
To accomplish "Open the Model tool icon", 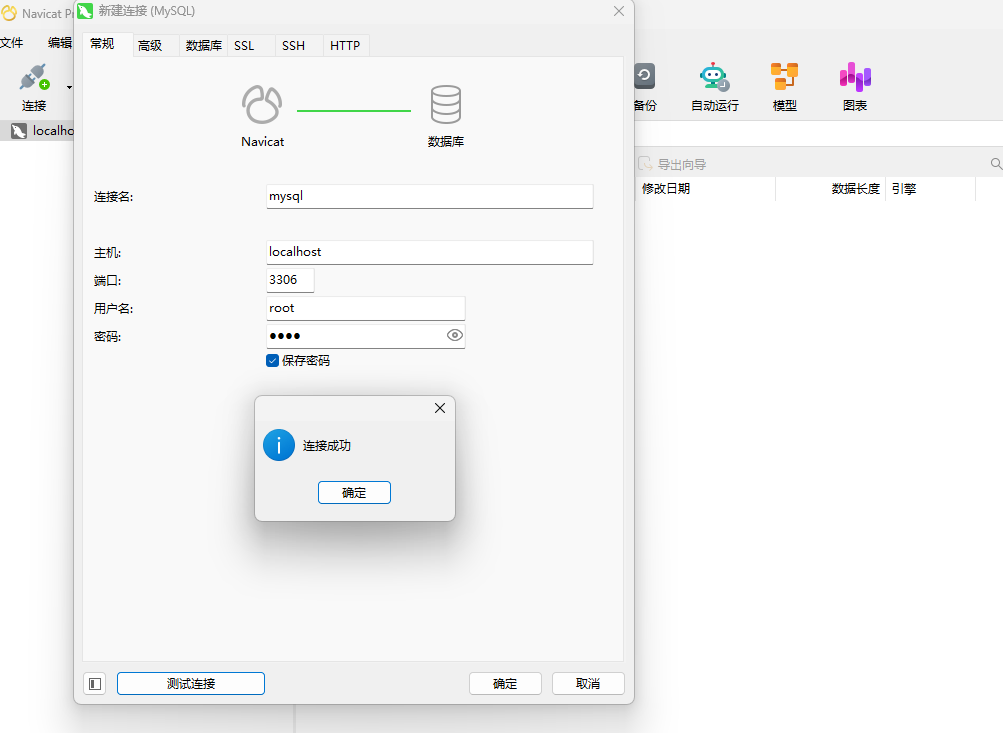I will coord(784,77).
